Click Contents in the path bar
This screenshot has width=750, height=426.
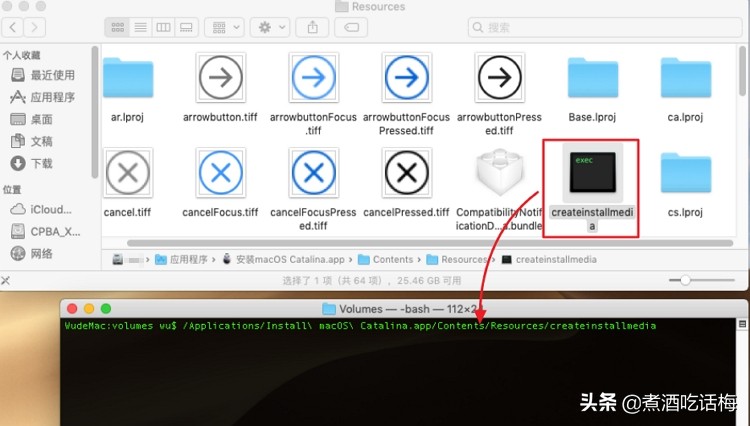click(386, 260)
